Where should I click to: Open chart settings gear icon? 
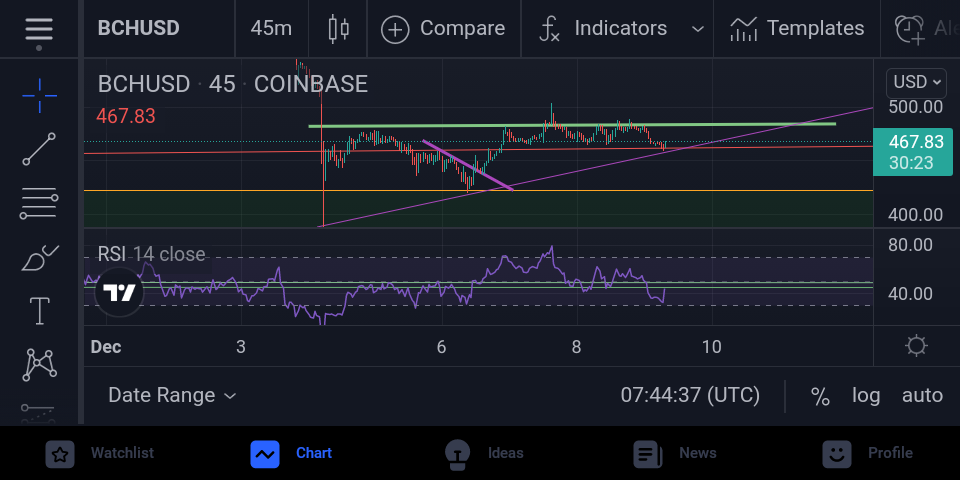click(916, 346)
